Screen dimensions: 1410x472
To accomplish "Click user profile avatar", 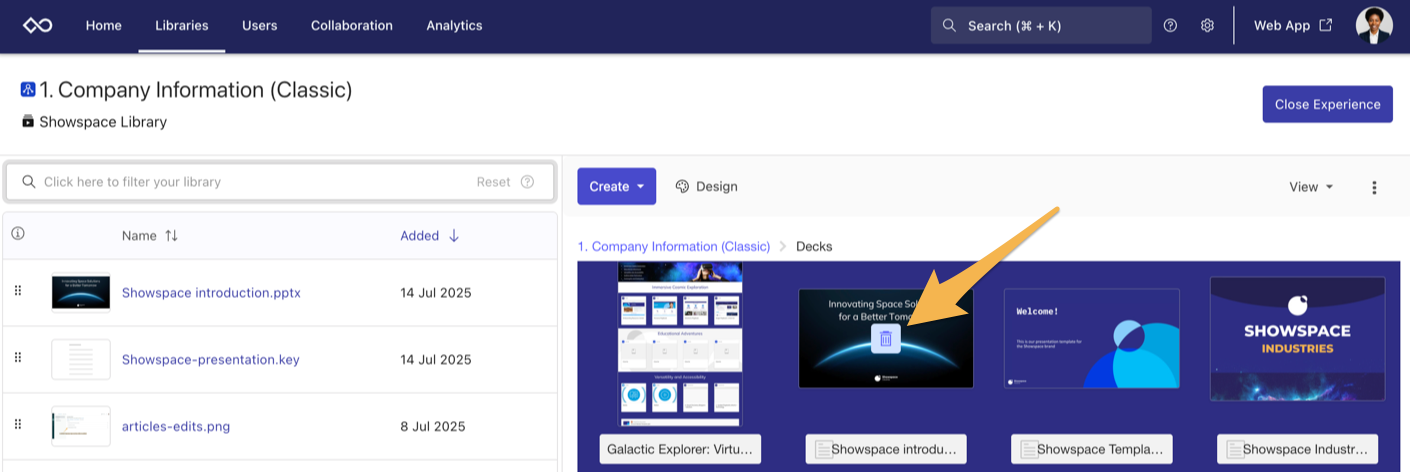I will tap(1373, 26).
